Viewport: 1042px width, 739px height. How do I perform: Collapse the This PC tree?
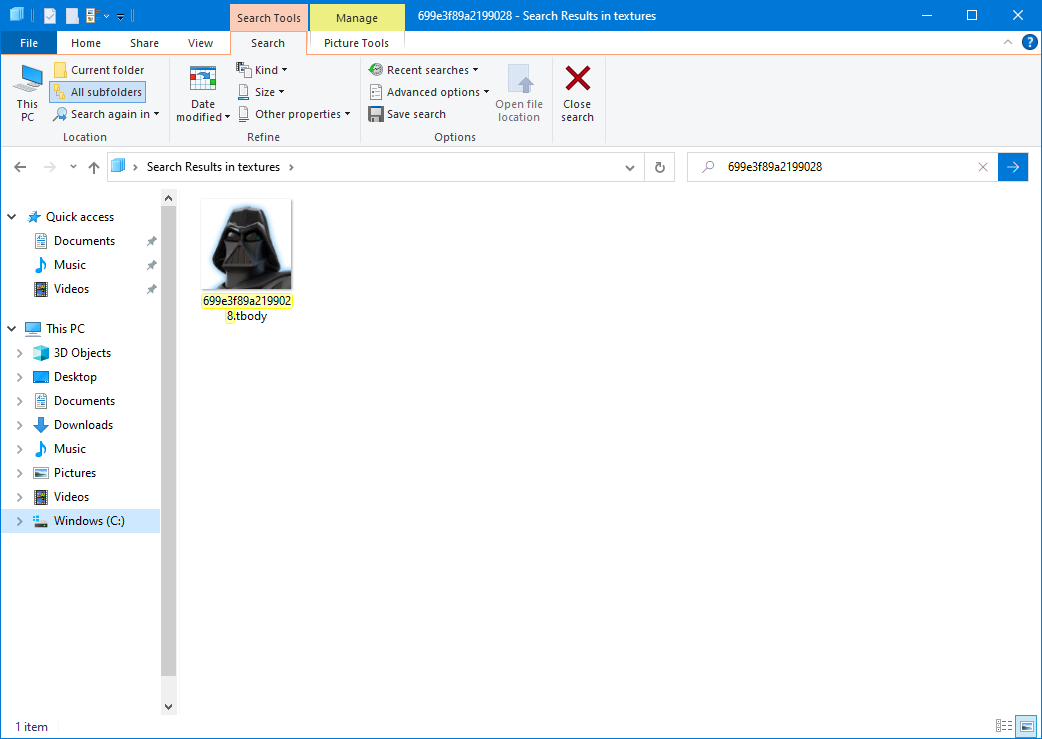pyautogui.click(x=12, y=328)
